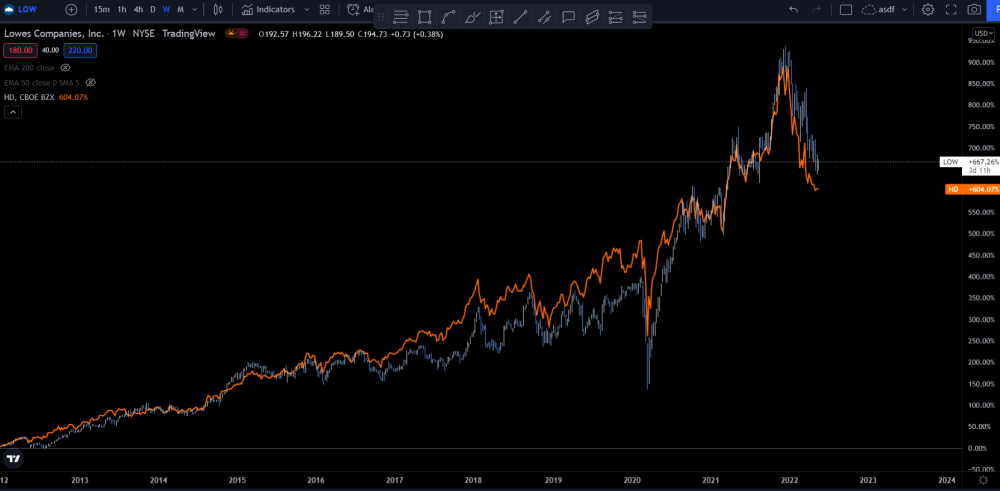Open the chart layout selector square
Image resolution: width=1000 pixels, height=491 pixels.
846,10
